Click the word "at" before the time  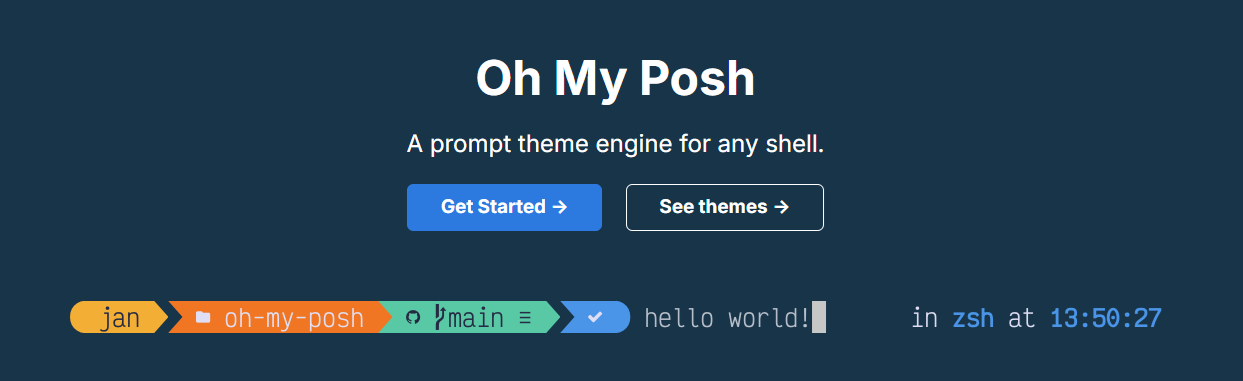point(1022,319)
